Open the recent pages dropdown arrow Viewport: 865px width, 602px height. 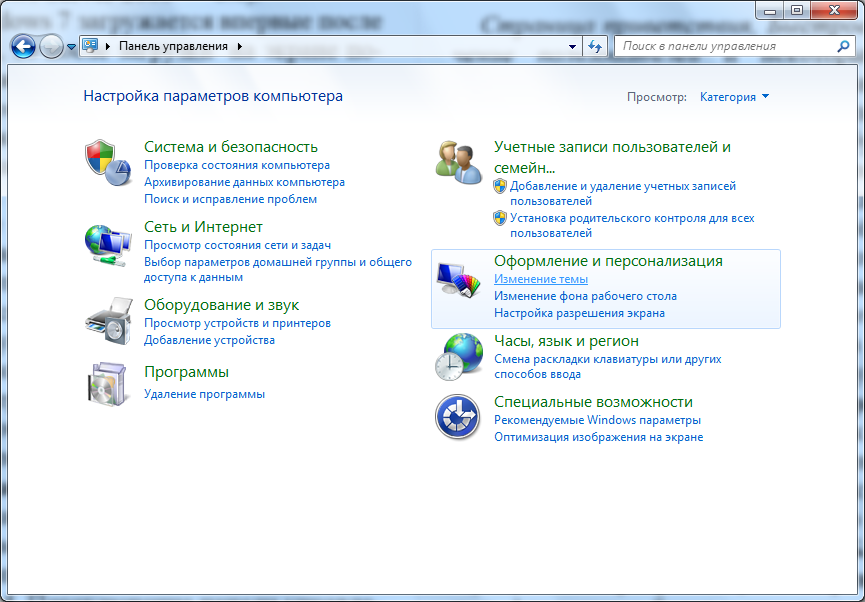pos(71,47)
